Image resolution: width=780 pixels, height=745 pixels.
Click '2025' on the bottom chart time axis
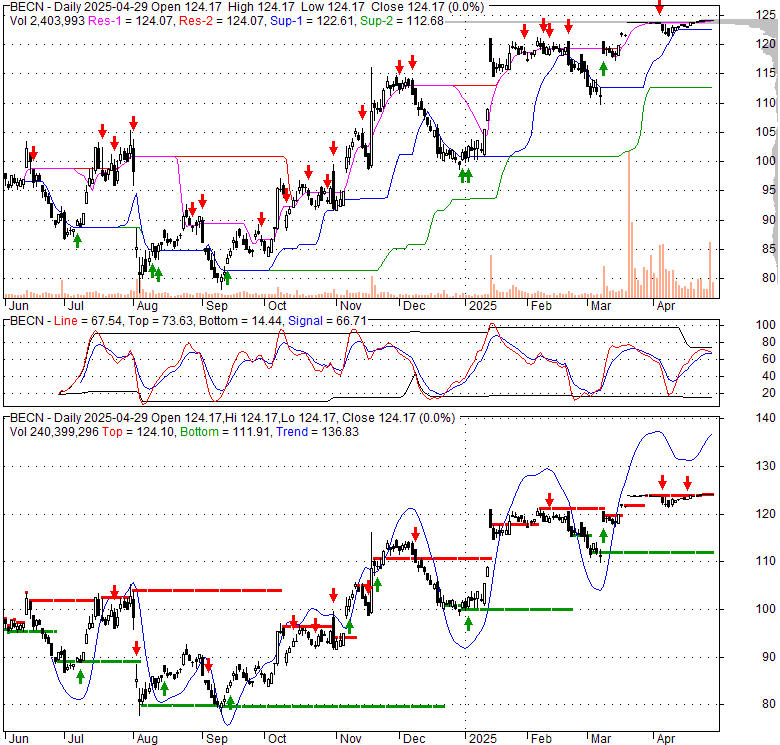[483, 739]
